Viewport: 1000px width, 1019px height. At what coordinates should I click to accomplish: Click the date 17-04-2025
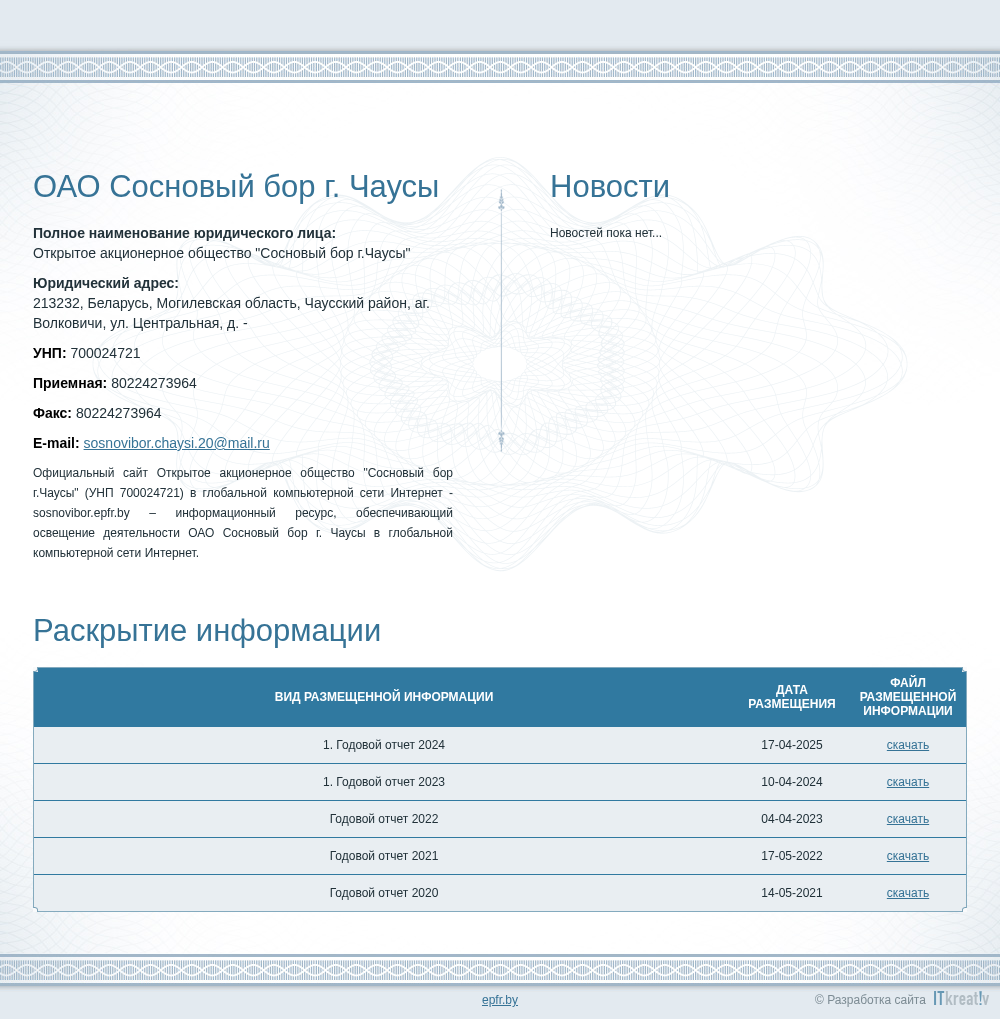[x=791, y=745]
